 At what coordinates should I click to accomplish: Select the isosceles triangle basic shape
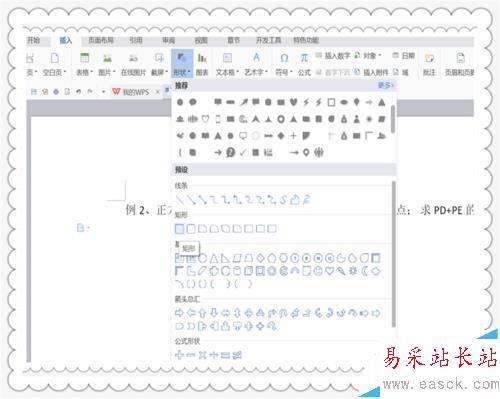point(214,258)
